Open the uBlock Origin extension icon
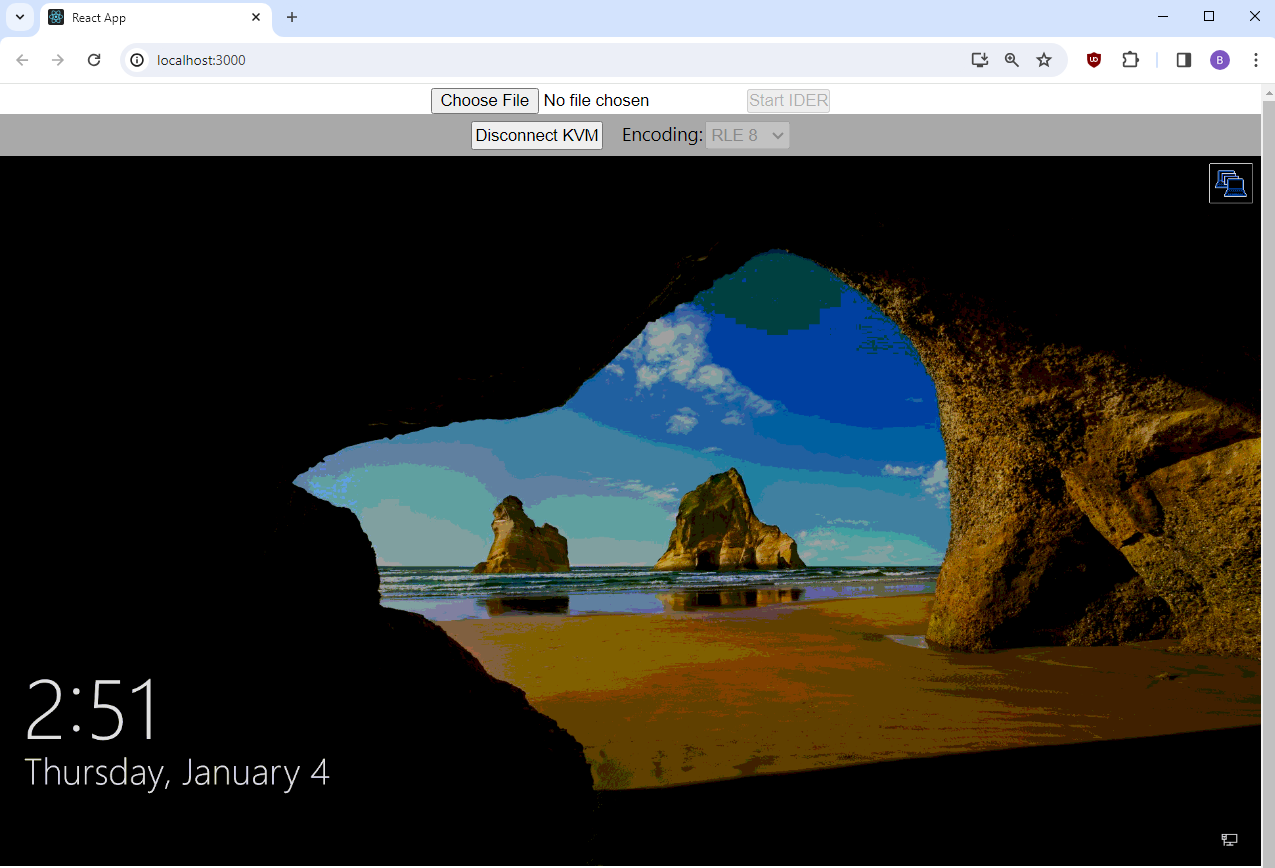1275x868 pixels. click(1094, 60)
